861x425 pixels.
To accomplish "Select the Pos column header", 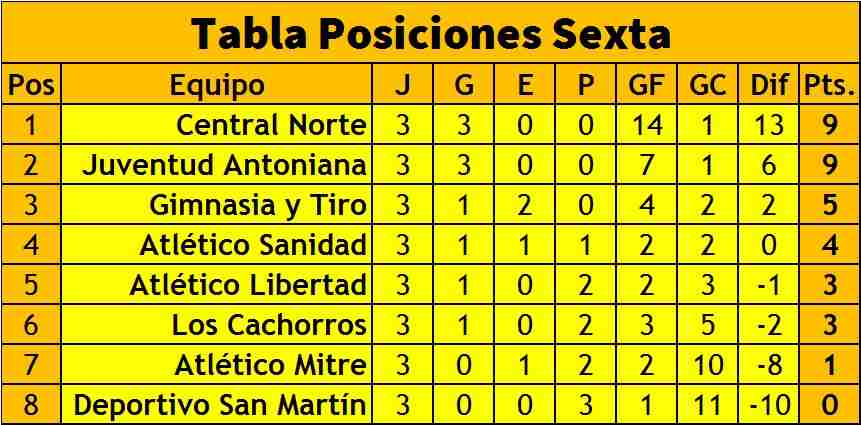I will (x=31, y=84).
